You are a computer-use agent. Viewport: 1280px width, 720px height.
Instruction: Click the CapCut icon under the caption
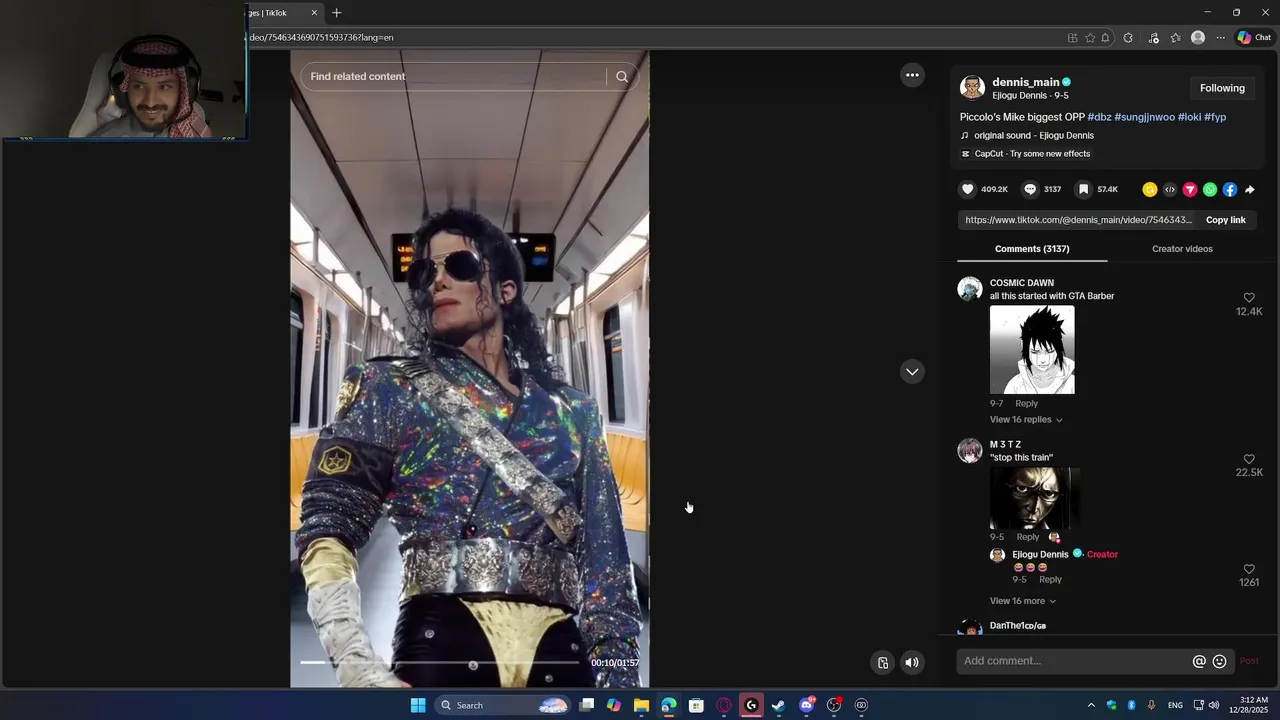966,154
